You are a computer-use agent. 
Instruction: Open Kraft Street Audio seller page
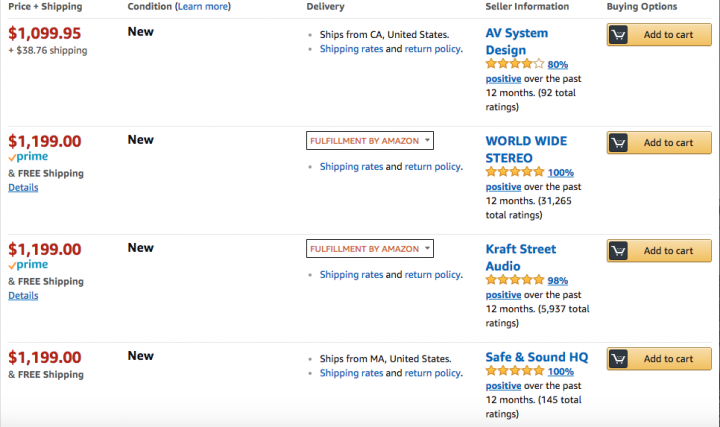(521, 257)
